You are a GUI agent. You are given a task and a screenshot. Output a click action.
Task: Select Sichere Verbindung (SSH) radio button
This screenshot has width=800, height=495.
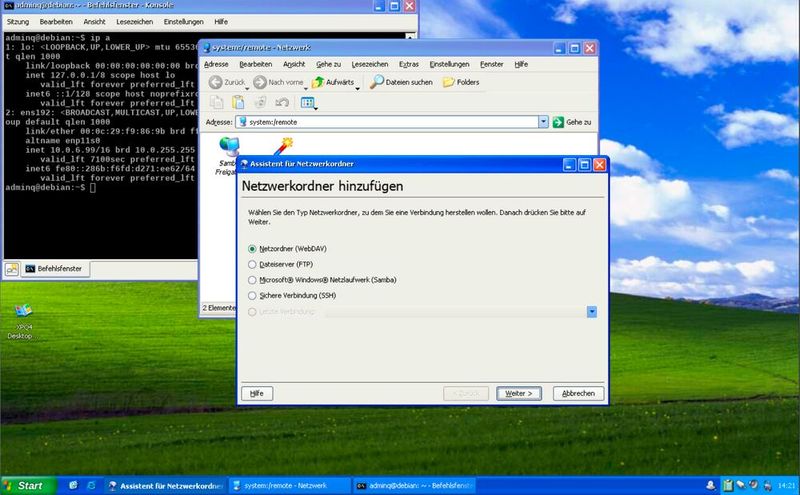[252, 295]
